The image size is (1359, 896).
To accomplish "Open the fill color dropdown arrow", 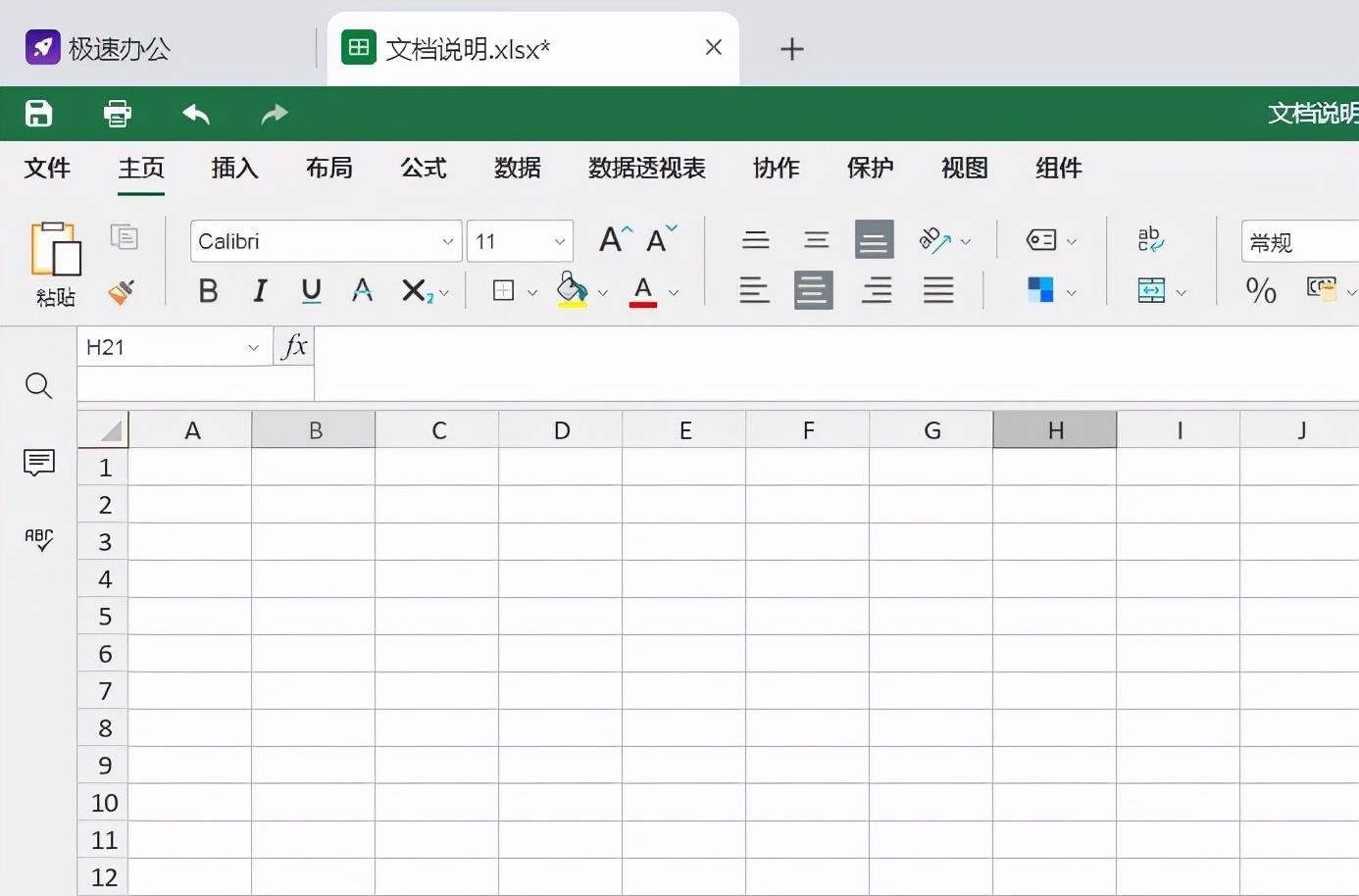I will click(603, 293).
